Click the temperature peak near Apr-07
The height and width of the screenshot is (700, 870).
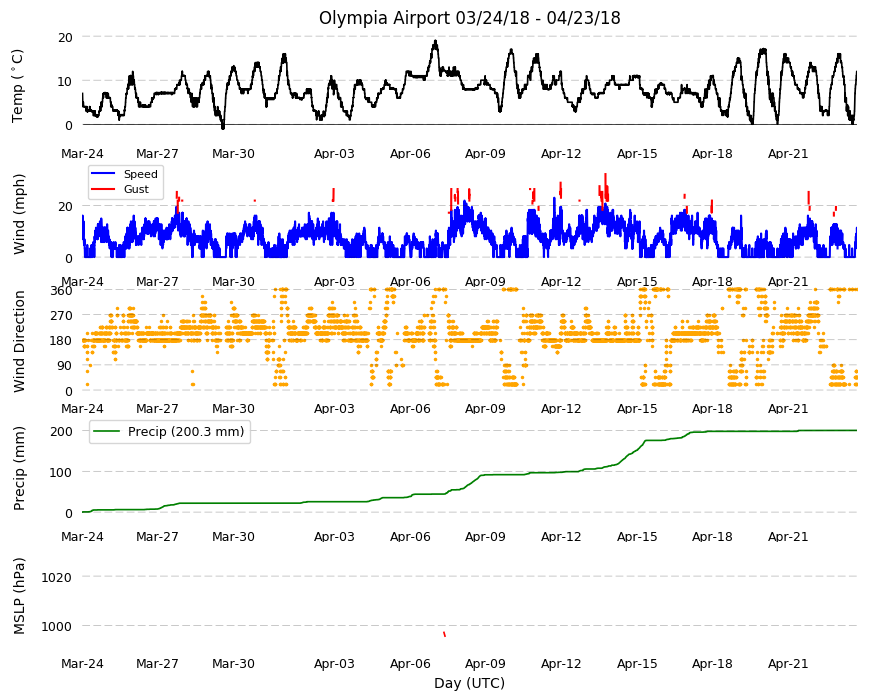436,42
